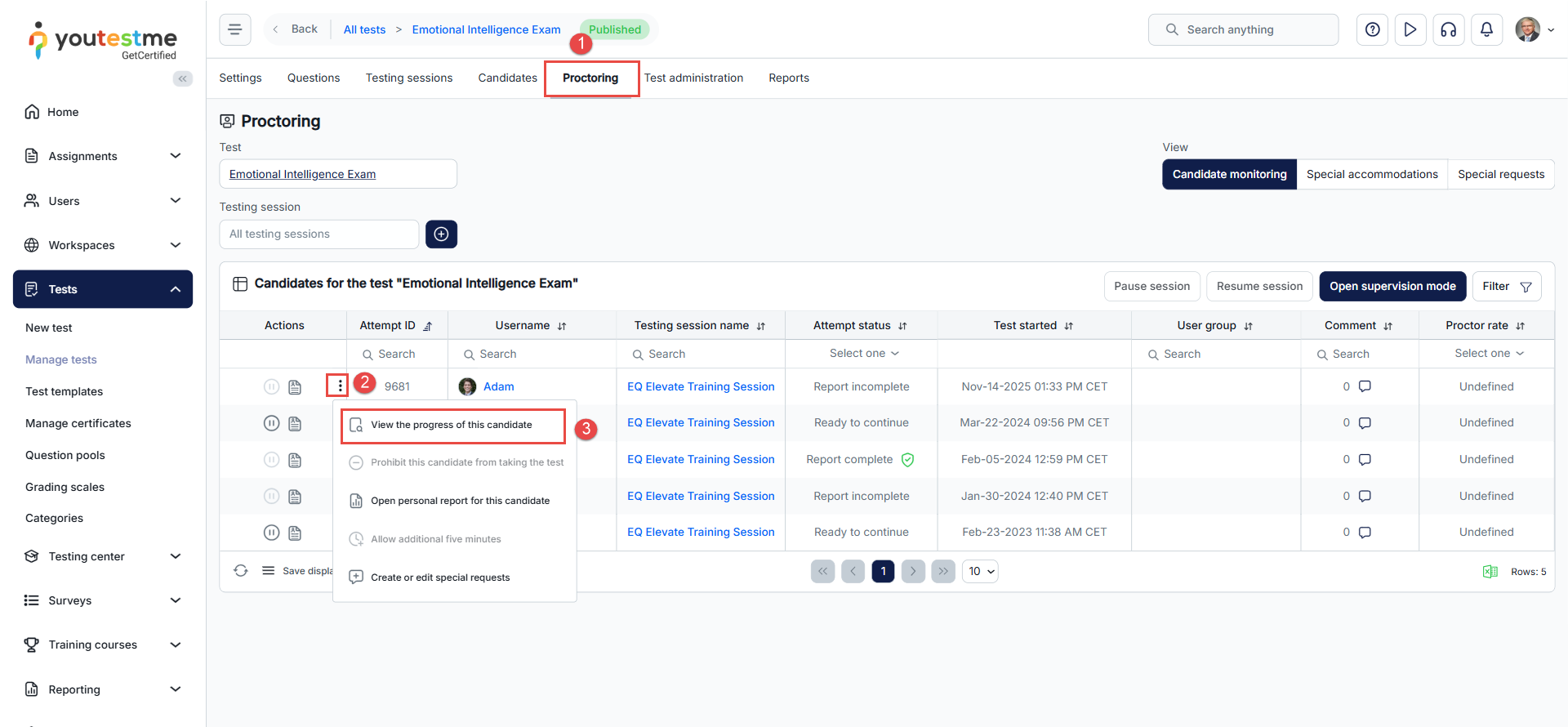This screenshot has width=1568, height=727.
Task: Open comment icon for attempt 9681
Action: pyautogui.click(x=1364, y=386)
